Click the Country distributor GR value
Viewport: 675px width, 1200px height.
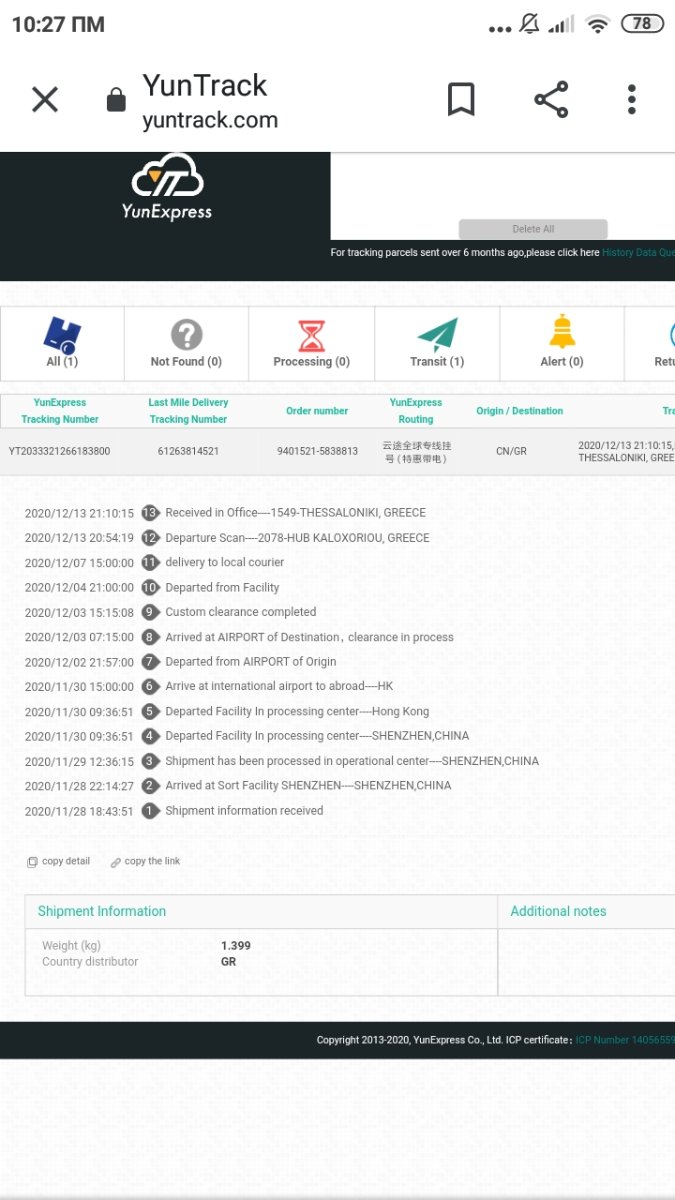pos(228,962)
